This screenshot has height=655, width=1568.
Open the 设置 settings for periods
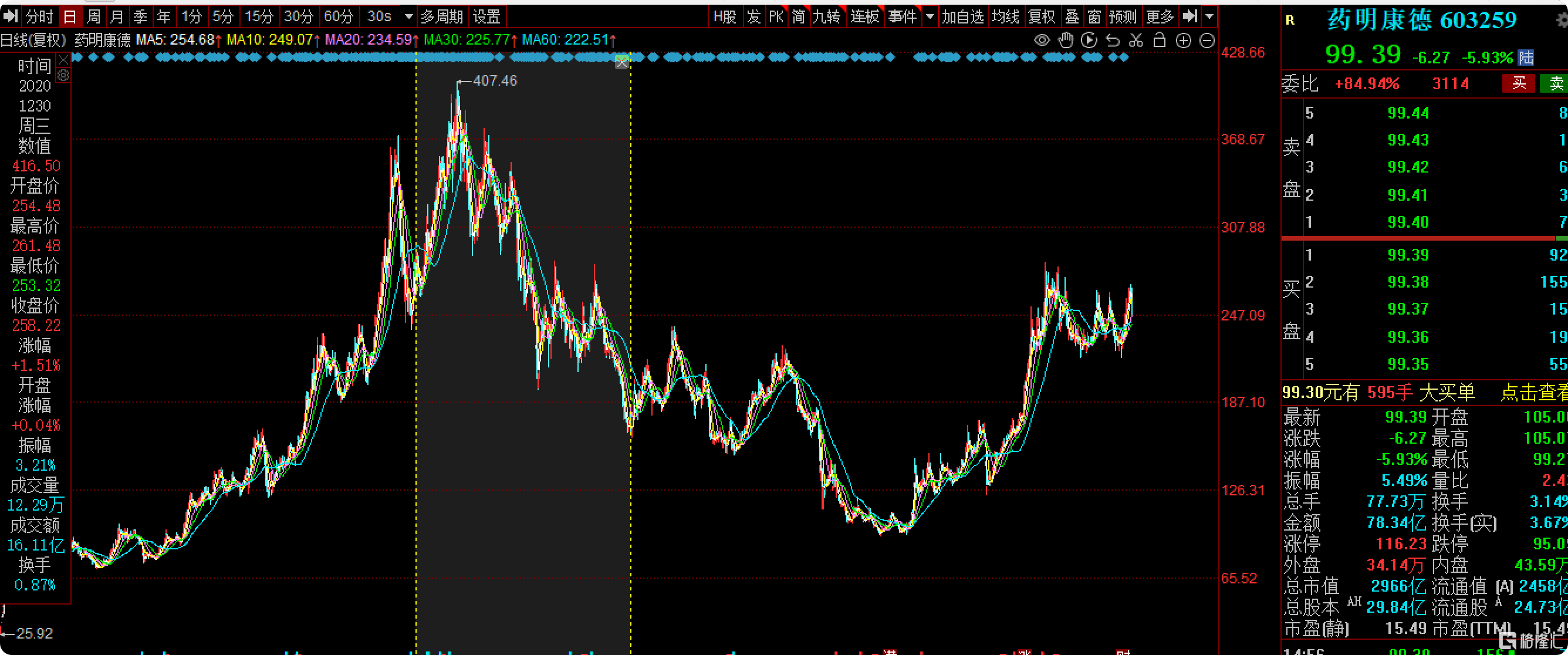pos(486,16)
